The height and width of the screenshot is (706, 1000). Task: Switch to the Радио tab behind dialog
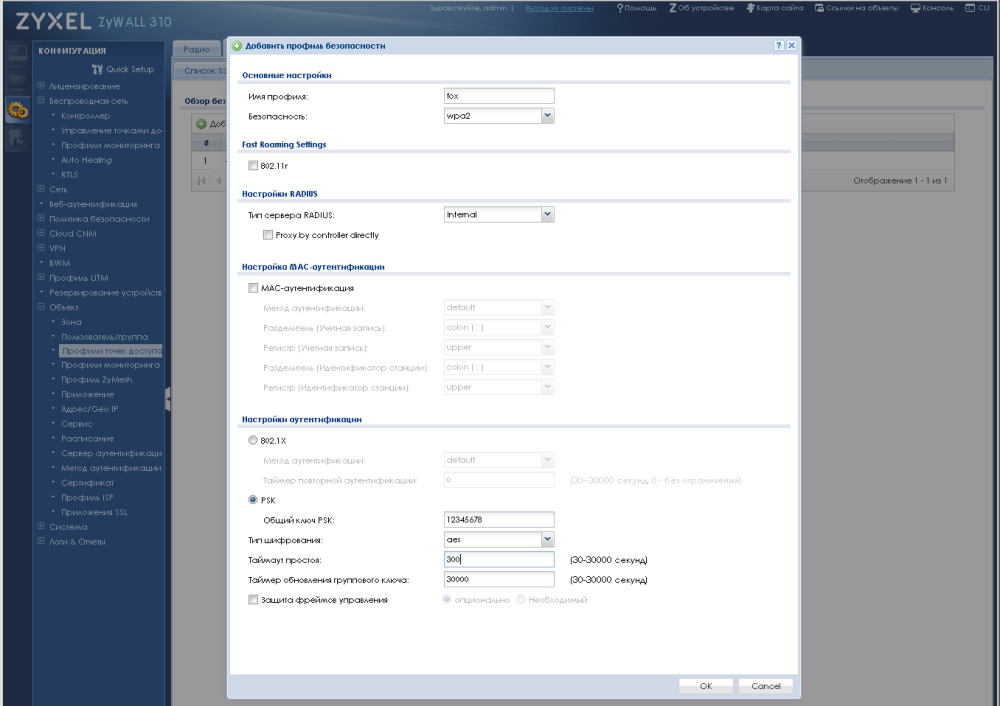tap(196, 48)
